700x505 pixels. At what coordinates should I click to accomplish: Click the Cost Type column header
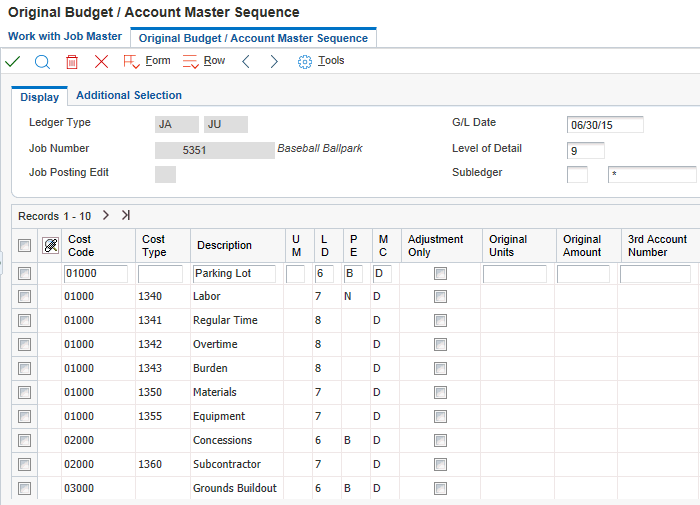(163, 246)
